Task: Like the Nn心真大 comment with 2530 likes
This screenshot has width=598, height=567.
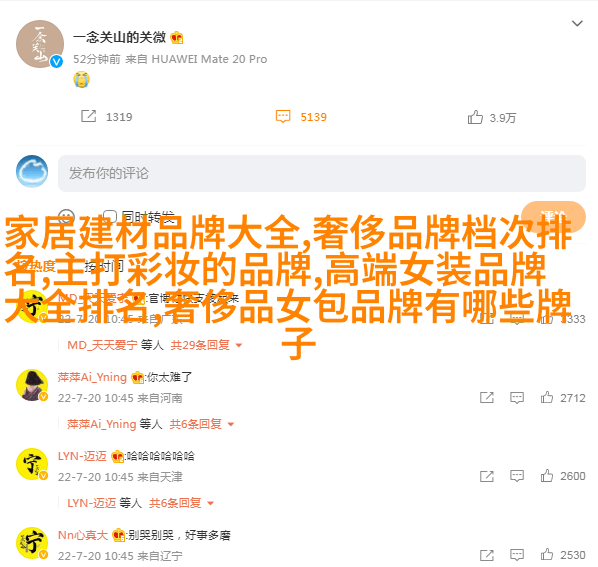Action: click(x=547, y=555)
